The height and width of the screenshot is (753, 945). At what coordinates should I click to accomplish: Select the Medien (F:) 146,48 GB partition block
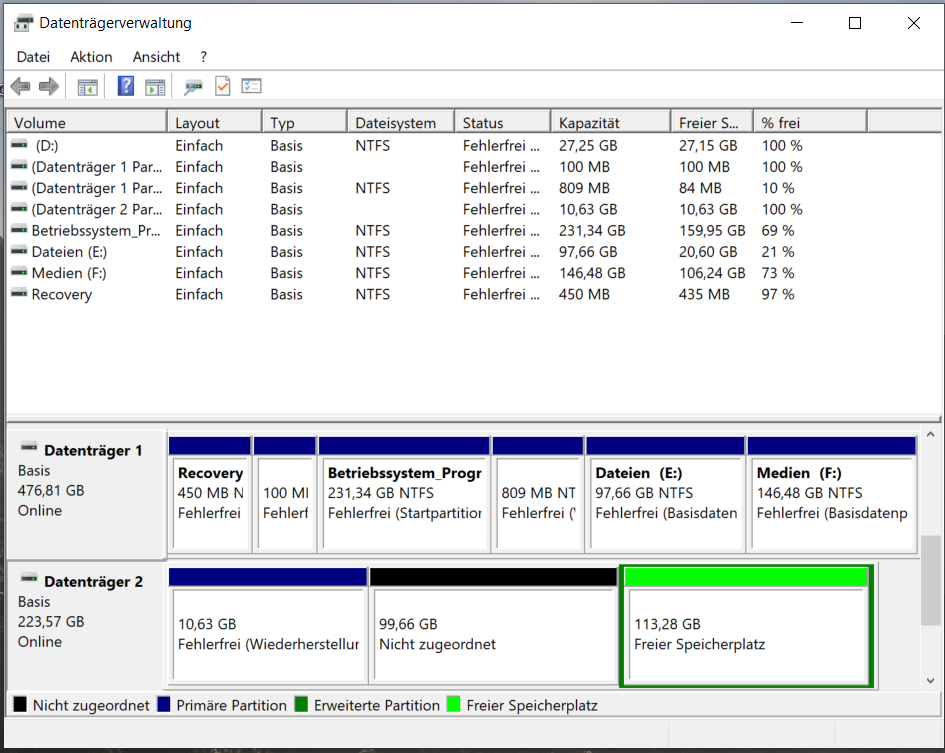coord(832,494)
